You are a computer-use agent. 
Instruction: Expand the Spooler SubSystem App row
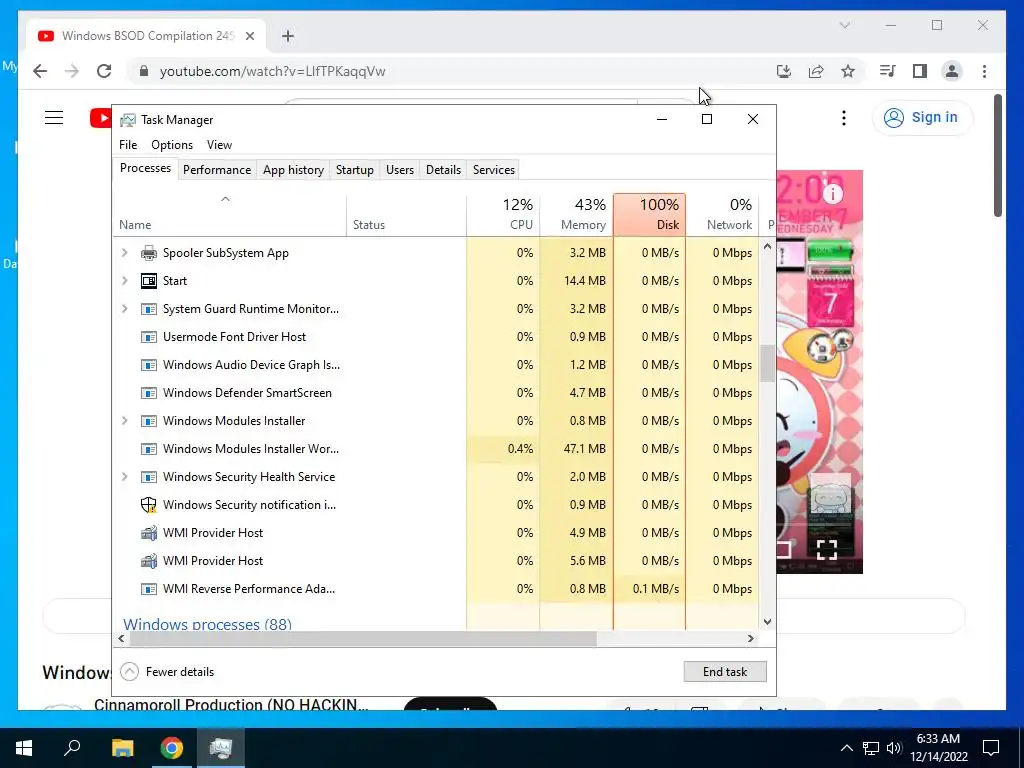pyautogui.click(x=125, y=253)
